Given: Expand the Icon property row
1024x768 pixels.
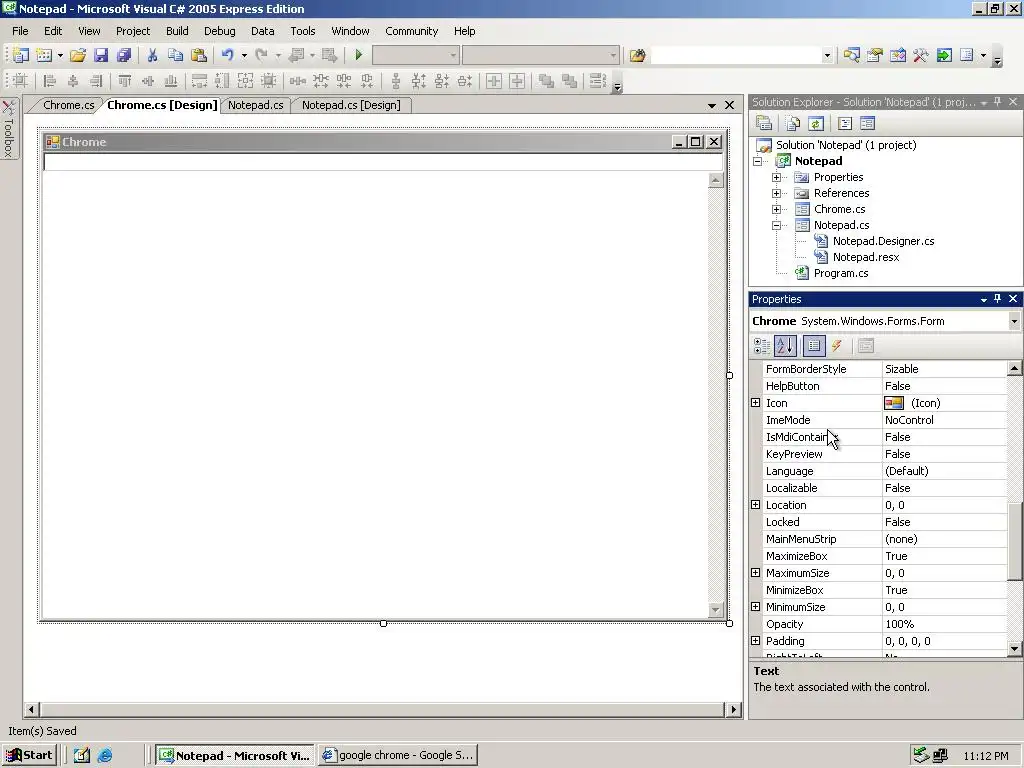Looking at the screenshot, I should click(x=756, y=403).
